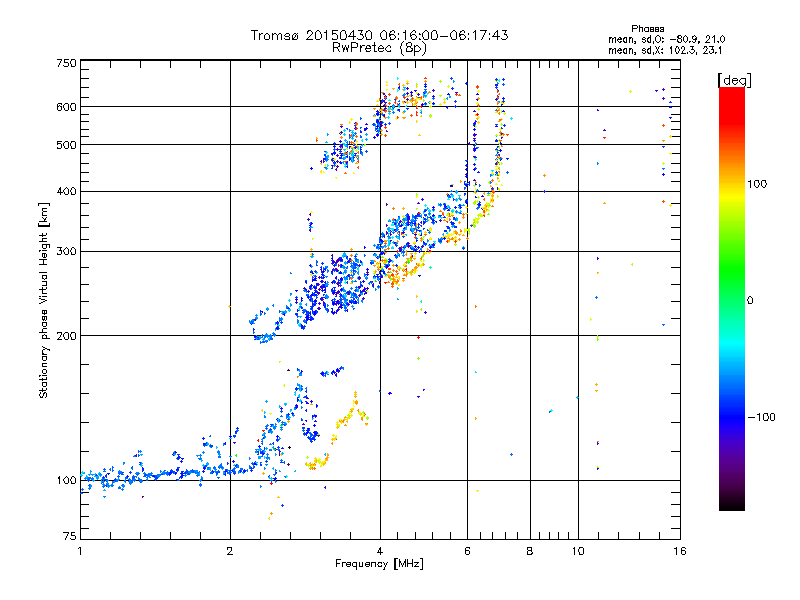This screenshot has width=800, height=600.
Task: Click the y-axis tick value '750'
Action: (66, 63)
